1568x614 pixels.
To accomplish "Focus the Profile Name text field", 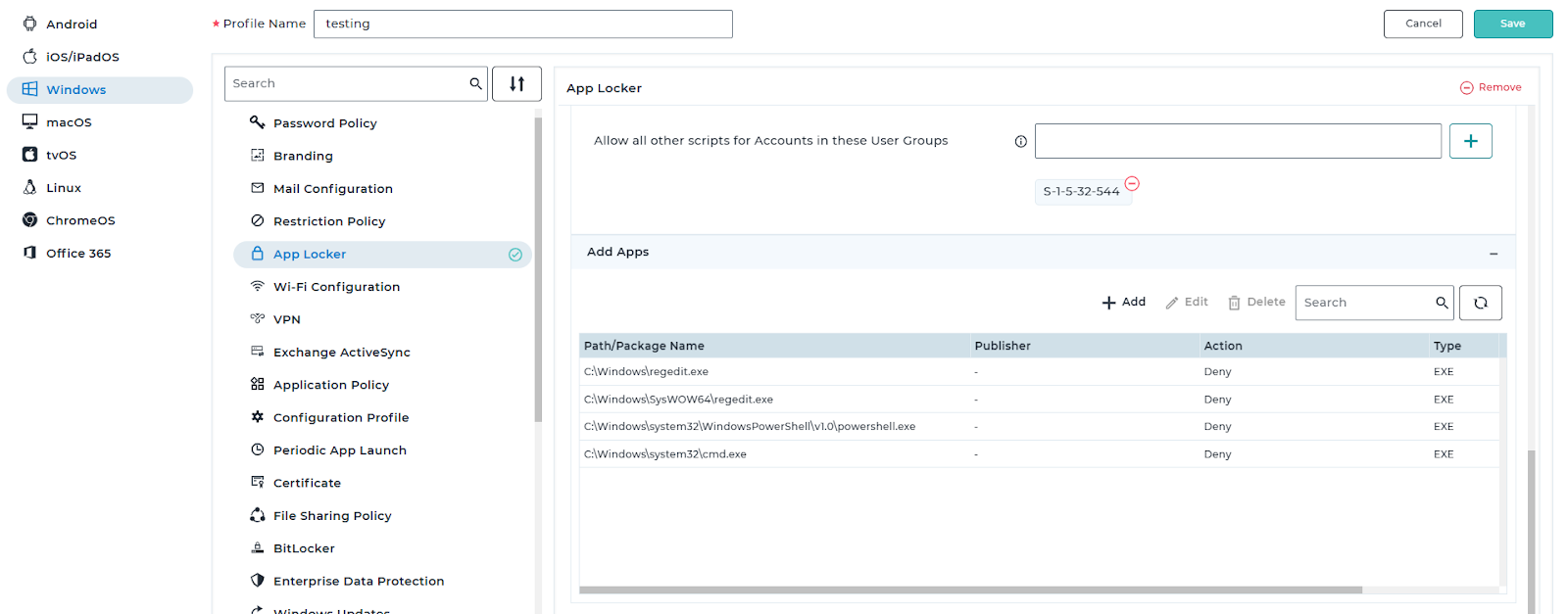I will (x=522, y=24).
